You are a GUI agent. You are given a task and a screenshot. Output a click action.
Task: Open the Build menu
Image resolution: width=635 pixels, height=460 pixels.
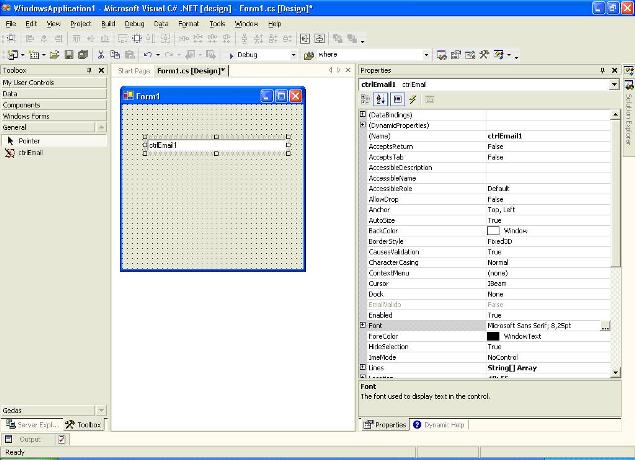tap(108, 24)
